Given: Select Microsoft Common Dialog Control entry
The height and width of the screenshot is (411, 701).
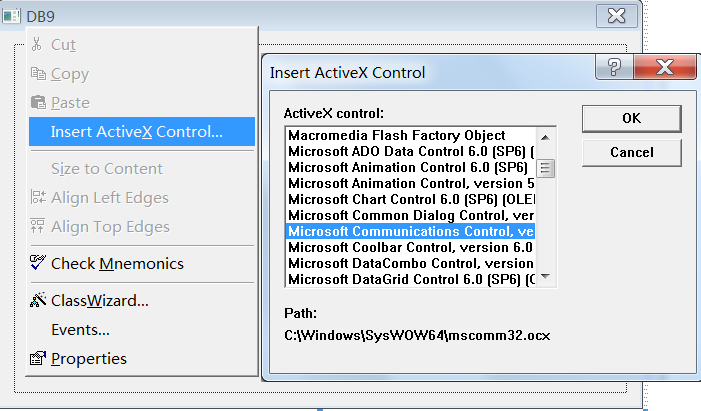Looking at the screenshot, I should pos(410,216).
